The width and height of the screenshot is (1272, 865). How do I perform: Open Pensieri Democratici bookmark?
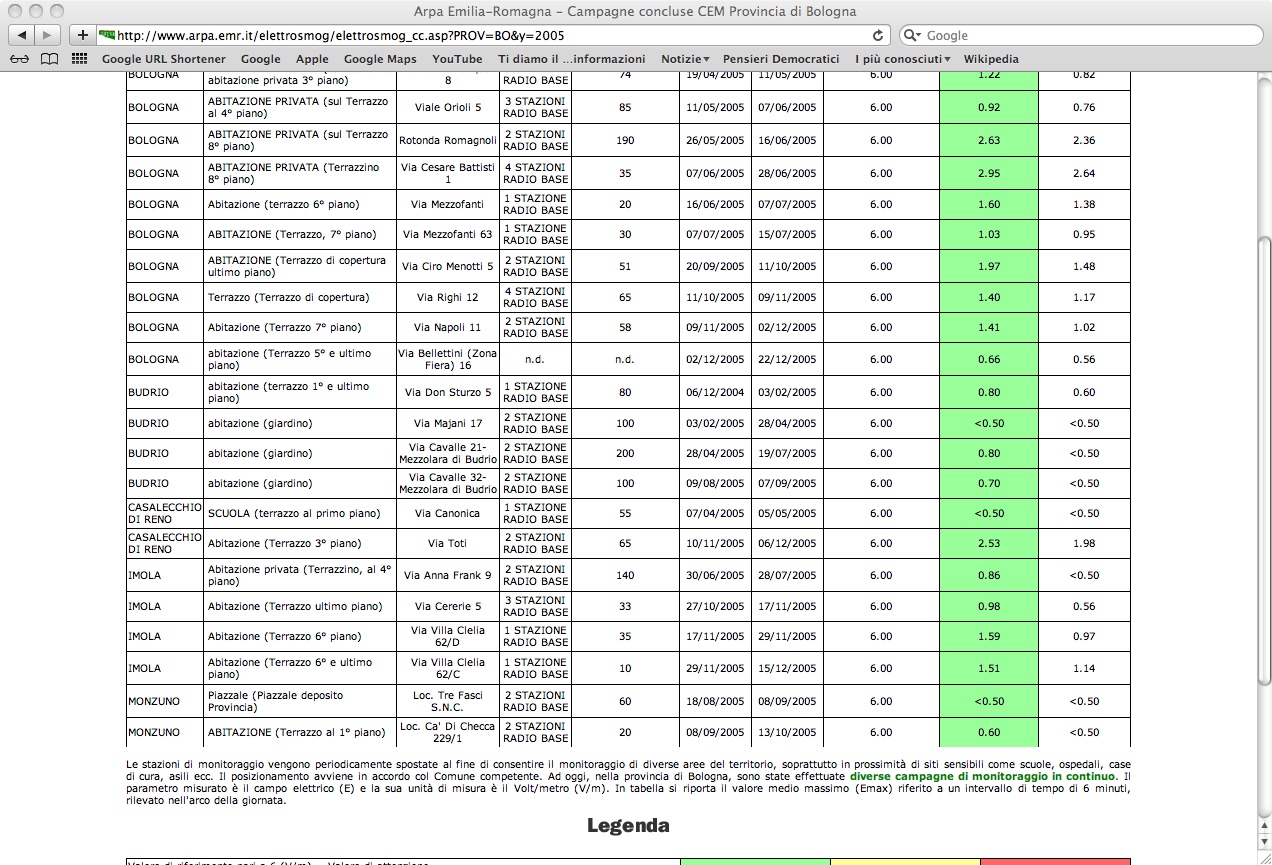(x=781, y=59)
